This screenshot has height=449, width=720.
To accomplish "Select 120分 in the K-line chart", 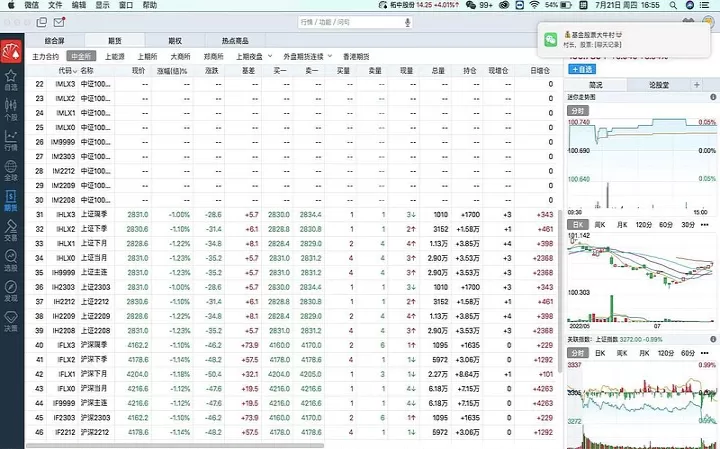I will [644, 224].
